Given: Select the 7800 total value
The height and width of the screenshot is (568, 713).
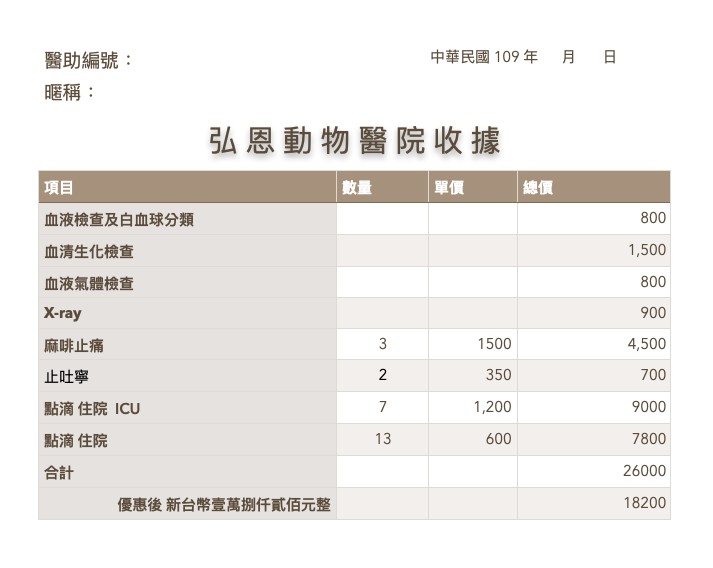Looking at the screenshot, I should pyautogui.click(x=649, y=439).
